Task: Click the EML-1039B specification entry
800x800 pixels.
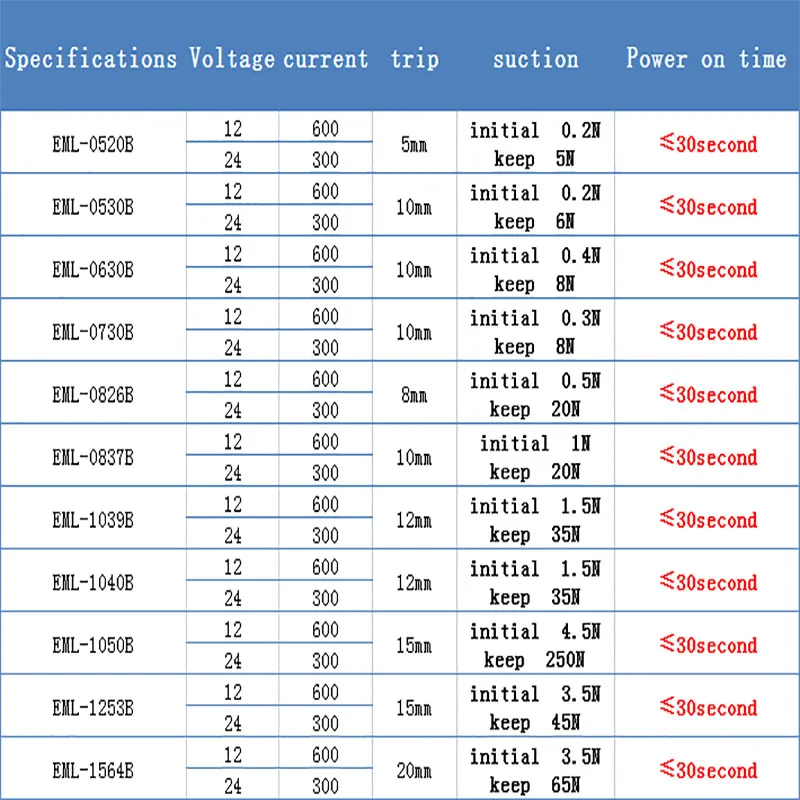Action: [x=93, y=520]
